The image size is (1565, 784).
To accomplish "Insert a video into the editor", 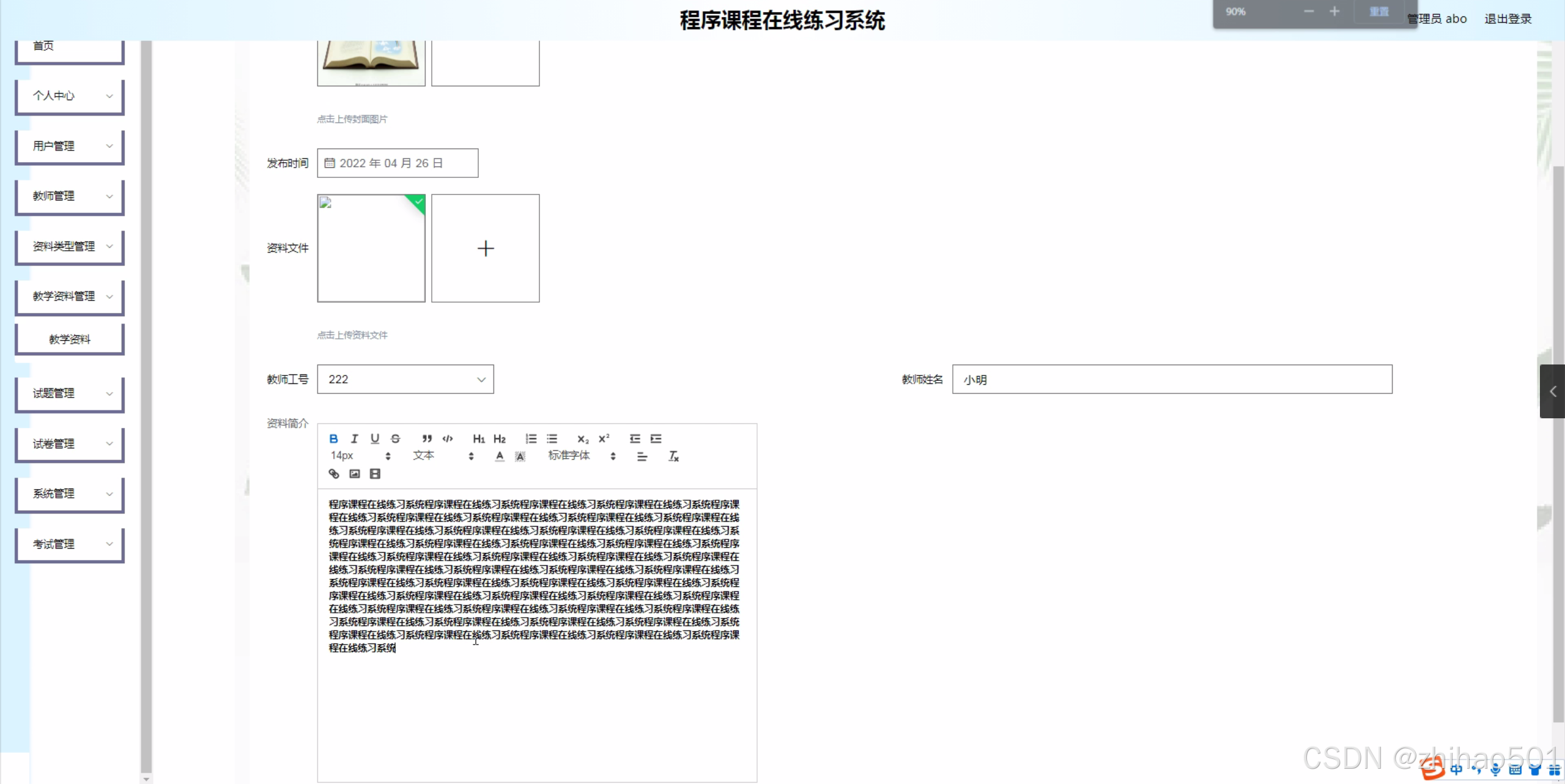I will point(376,474).
